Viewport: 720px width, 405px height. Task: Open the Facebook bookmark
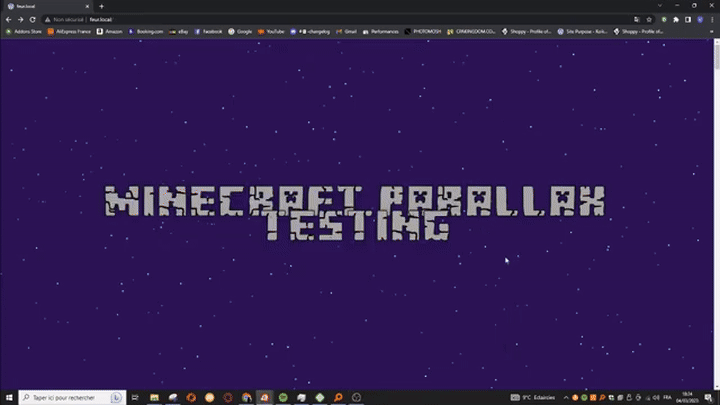pos(208,32)
